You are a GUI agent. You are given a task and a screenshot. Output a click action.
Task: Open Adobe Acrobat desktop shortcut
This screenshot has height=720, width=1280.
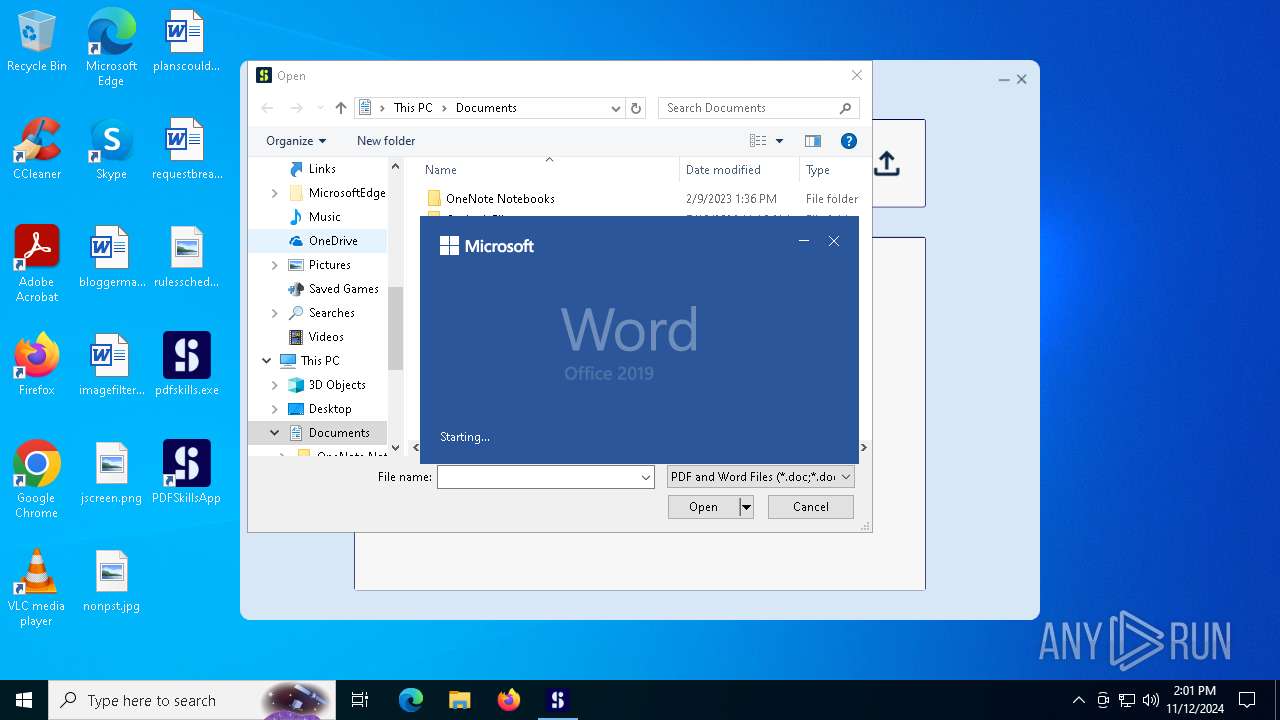pyautogui.click(x=37, y=264)
